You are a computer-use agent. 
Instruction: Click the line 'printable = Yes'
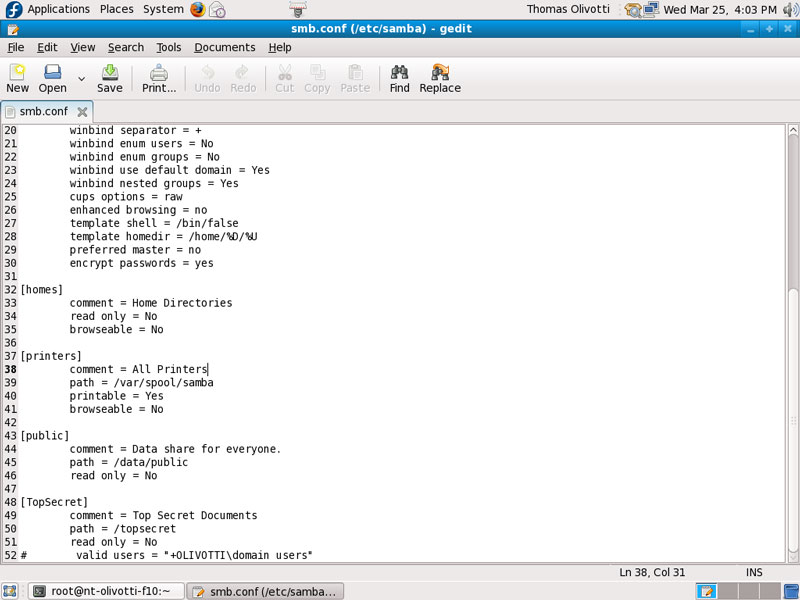click(116, 396)
